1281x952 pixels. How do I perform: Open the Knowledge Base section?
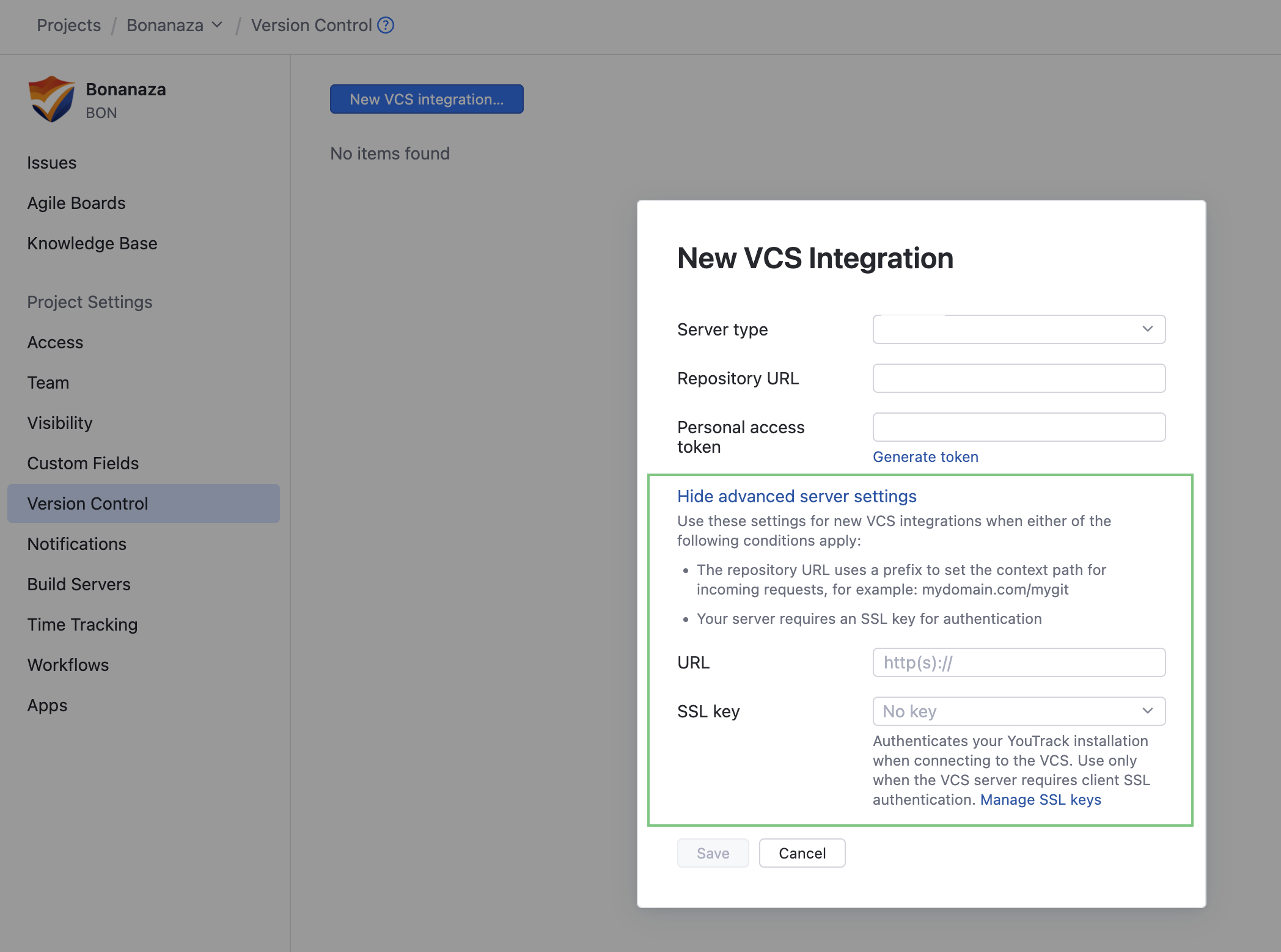[x=92, y=243]
